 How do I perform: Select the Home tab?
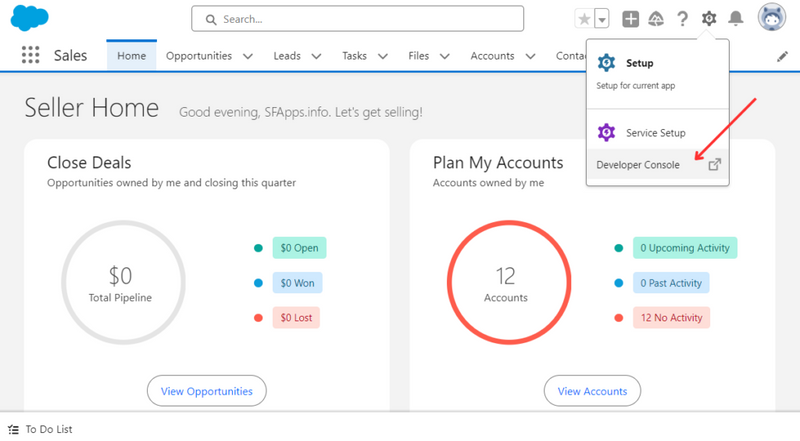tap(132, 56)
